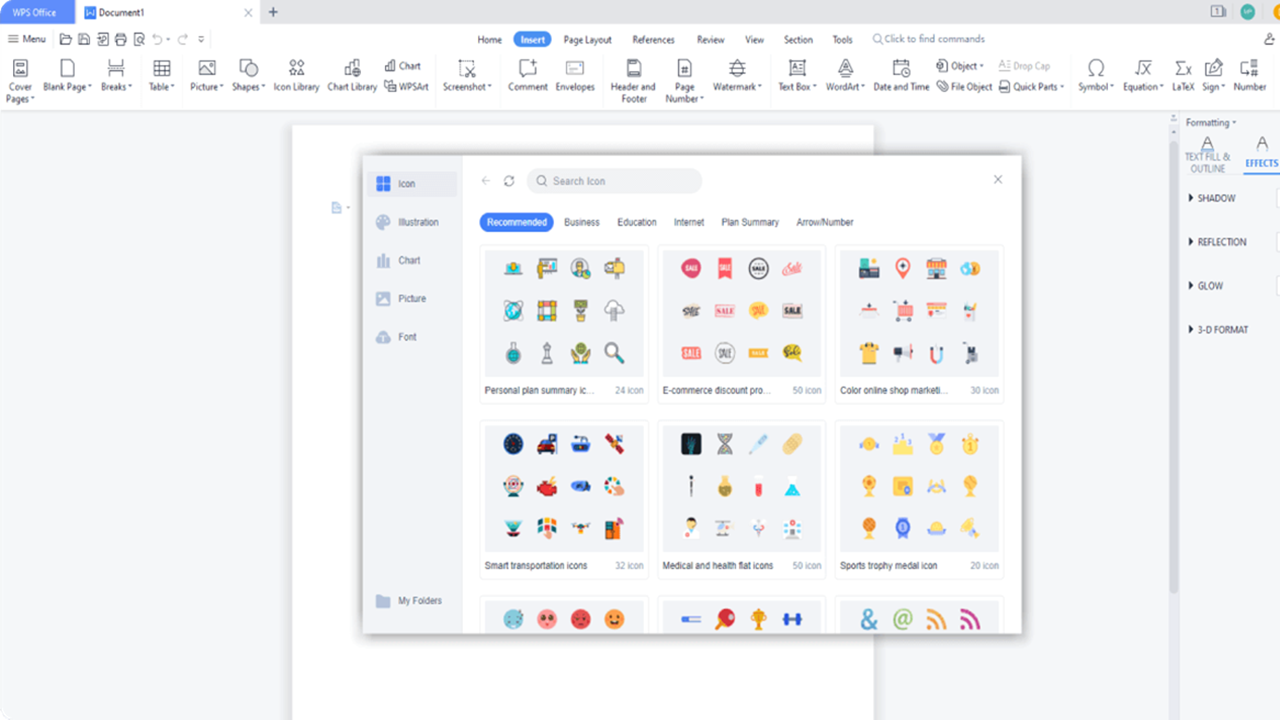Insert Date and Time

[901, 75]
